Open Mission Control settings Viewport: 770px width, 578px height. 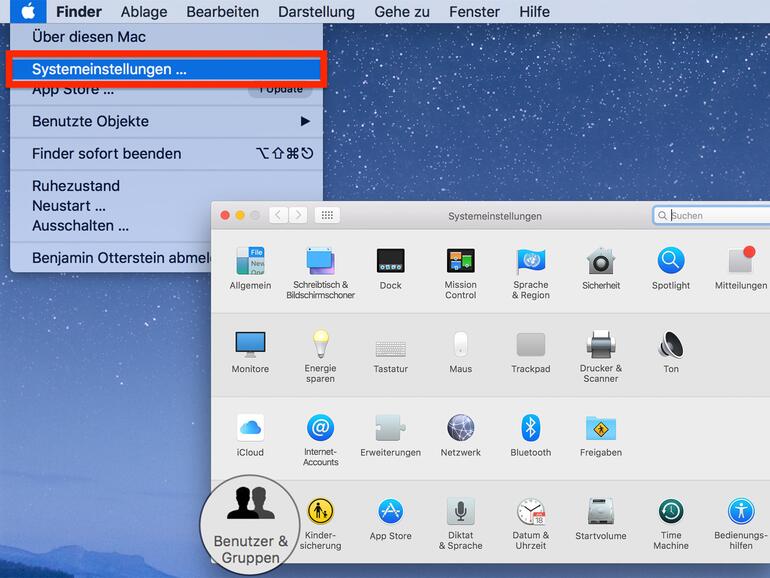(460, 273)
